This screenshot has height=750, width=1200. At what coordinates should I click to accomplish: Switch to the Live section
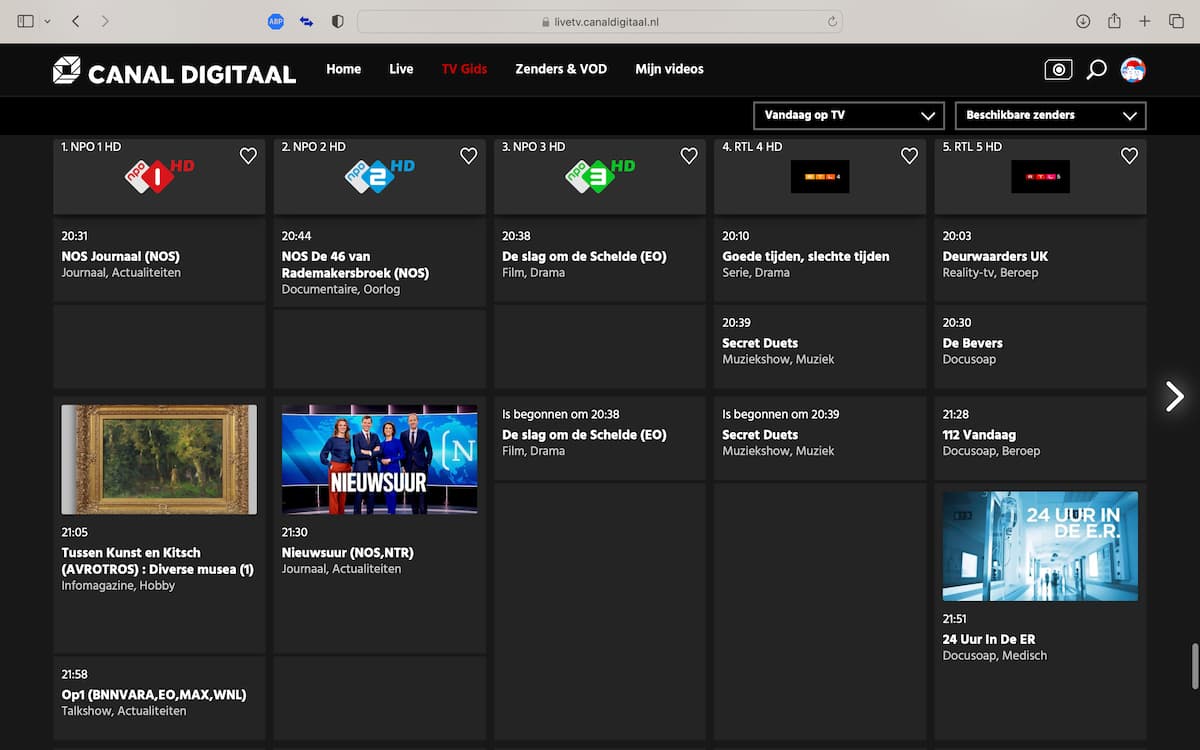401,69
